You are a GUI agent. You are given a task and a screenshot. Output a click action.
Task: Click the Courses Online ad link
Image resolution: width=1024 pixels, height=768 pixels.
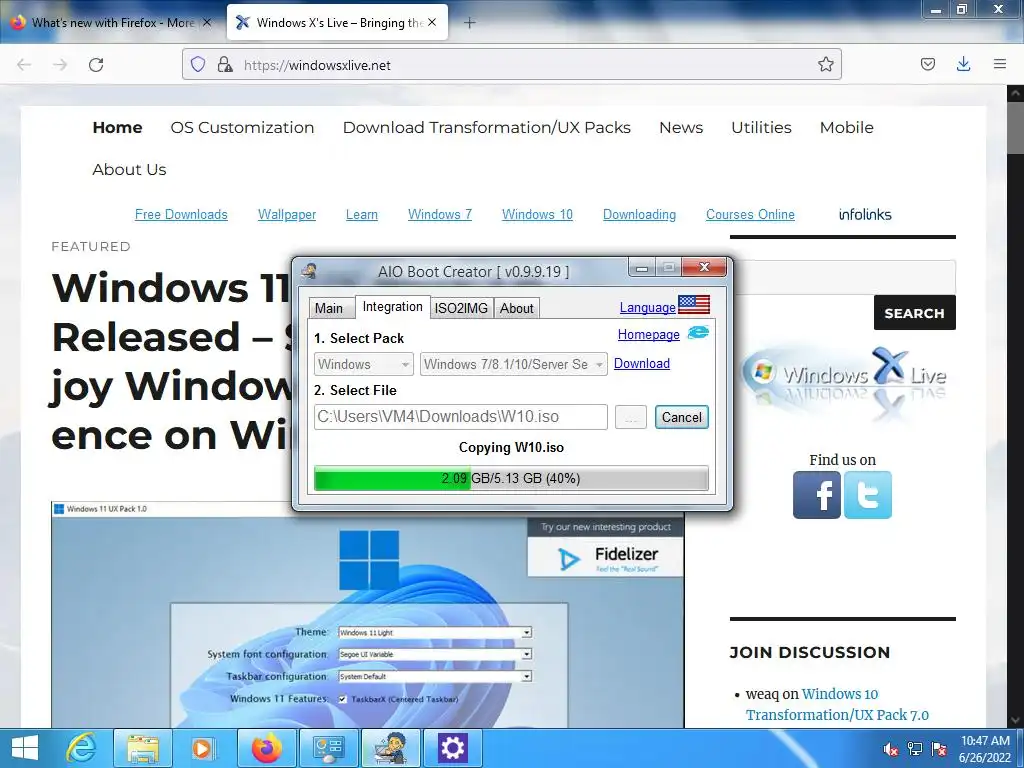point(750,214)
